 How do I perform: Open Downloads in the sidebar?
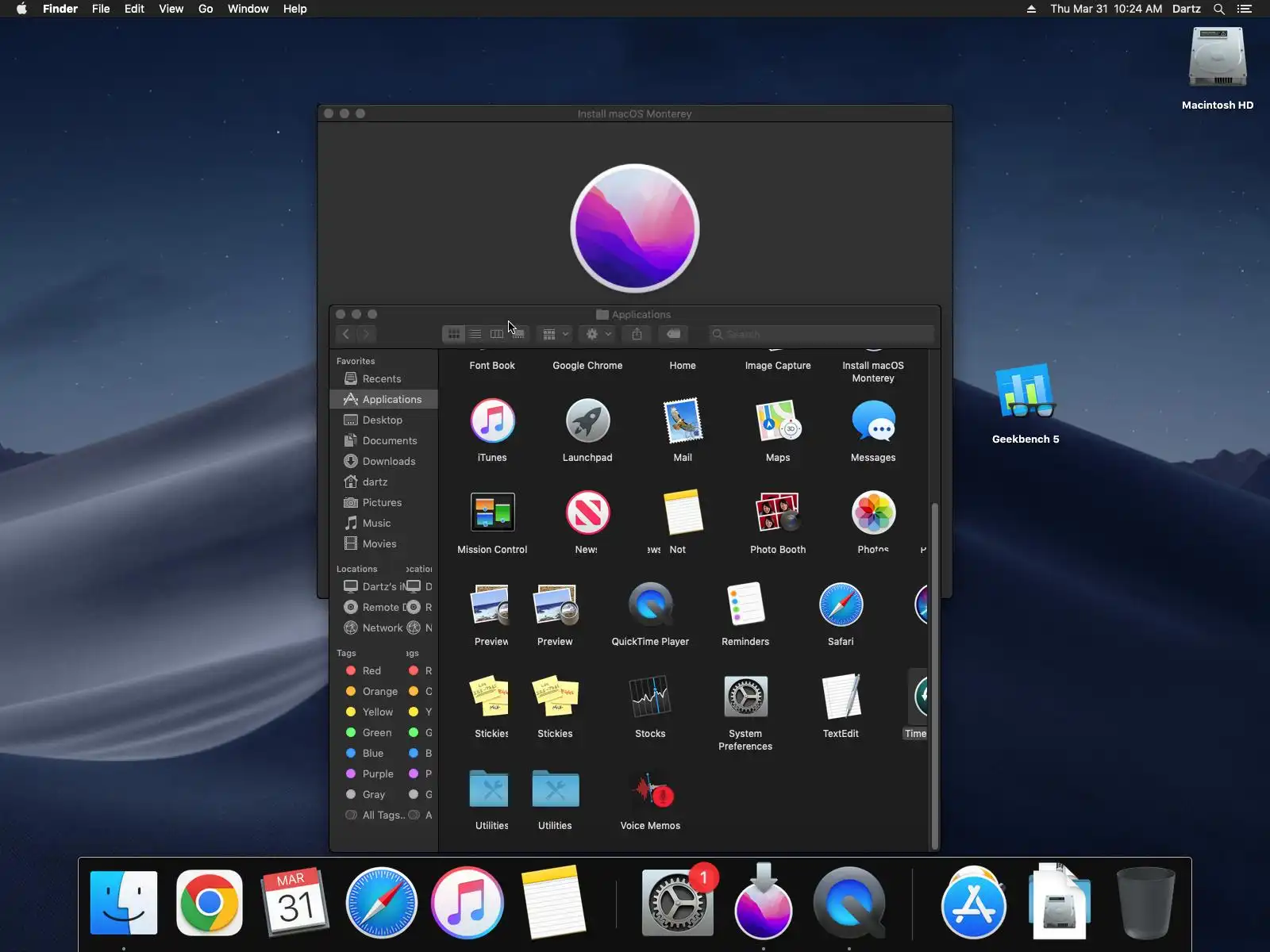pos(383,461)
